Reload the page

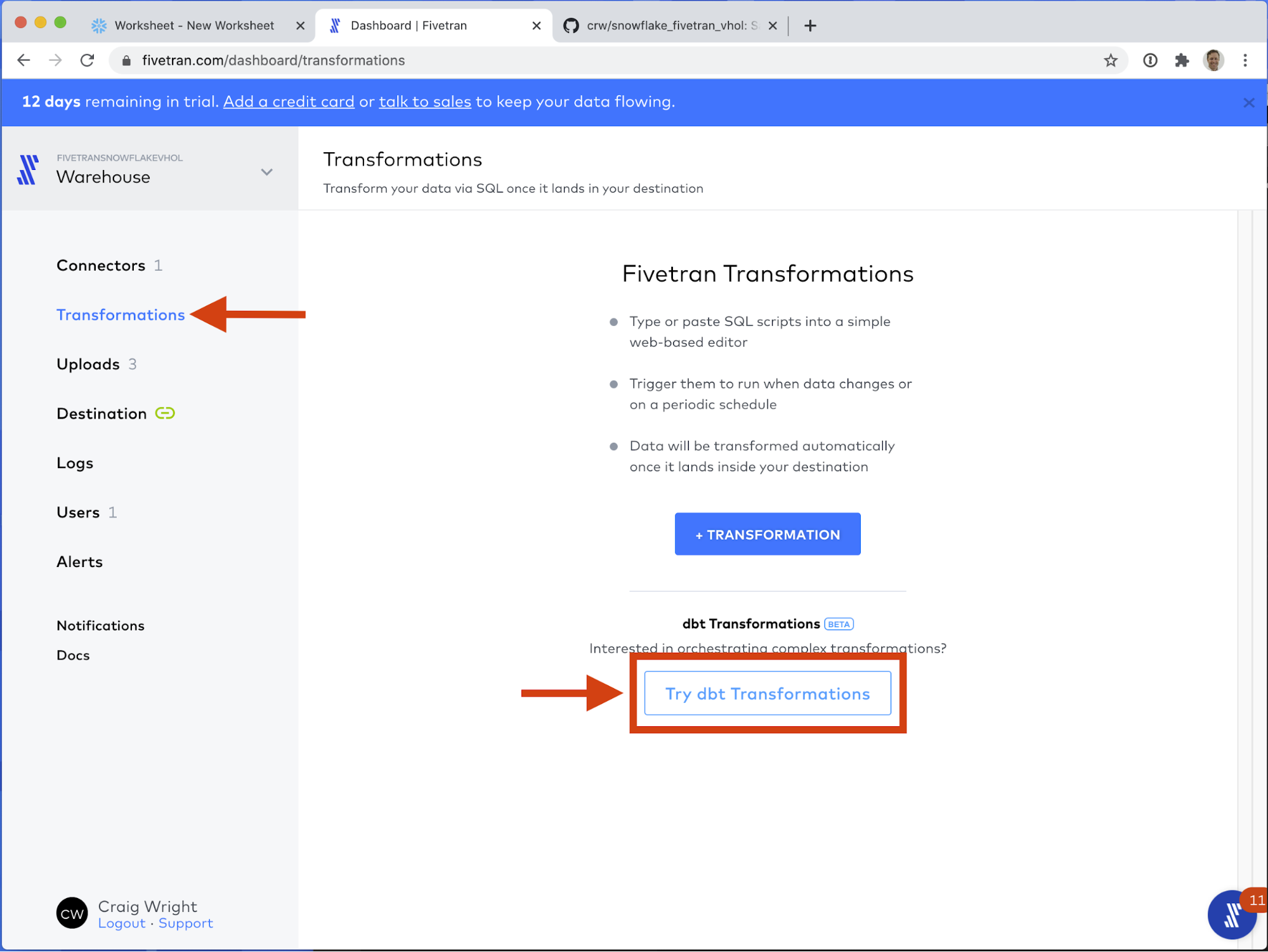(x=88, y=60)
